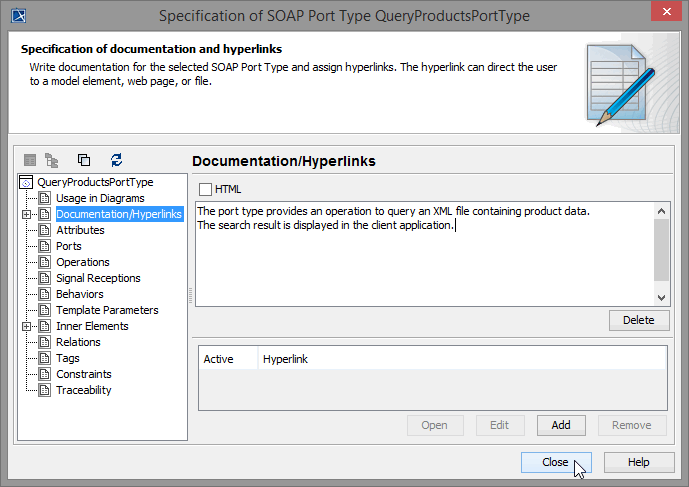689x487 pixels.
Task: Click the page icon beside Attributes
Action: point(45,230)
